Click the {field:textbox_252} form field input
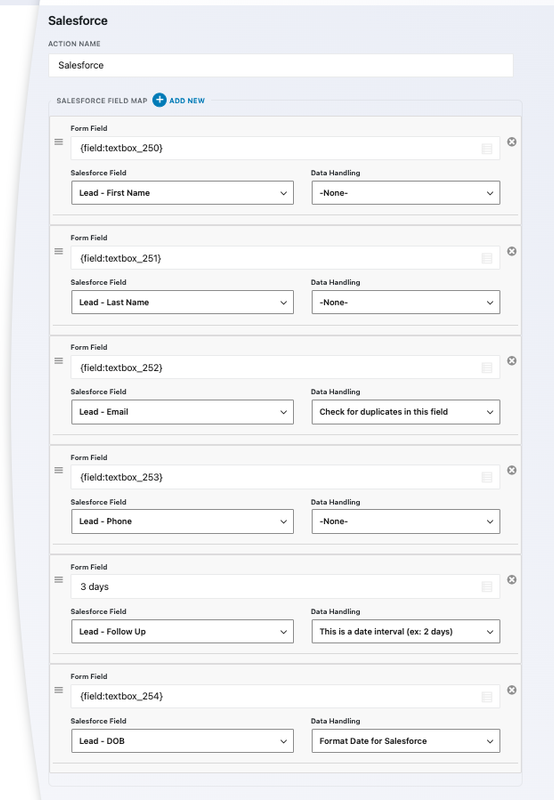The width and height of the screenshot is (554, 800). pos(285,367)
